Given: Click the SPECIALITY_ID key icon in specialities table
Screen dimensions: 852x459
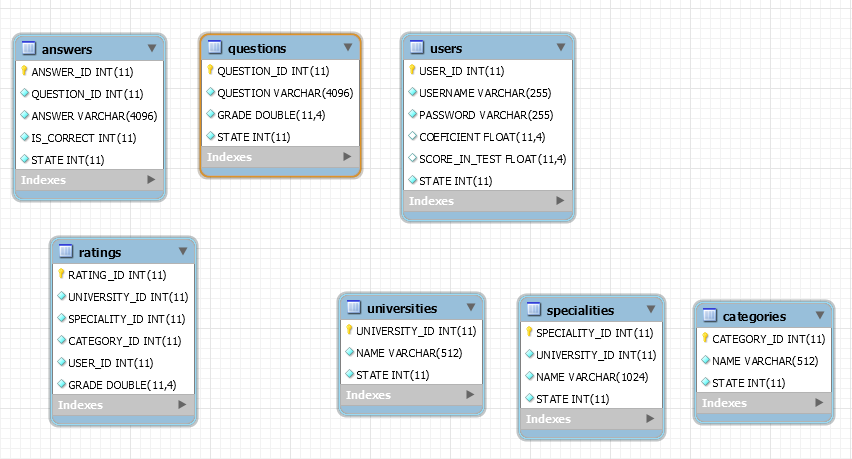Looking at the screenshot, I should pyautogui.click(x=530, y=331).
